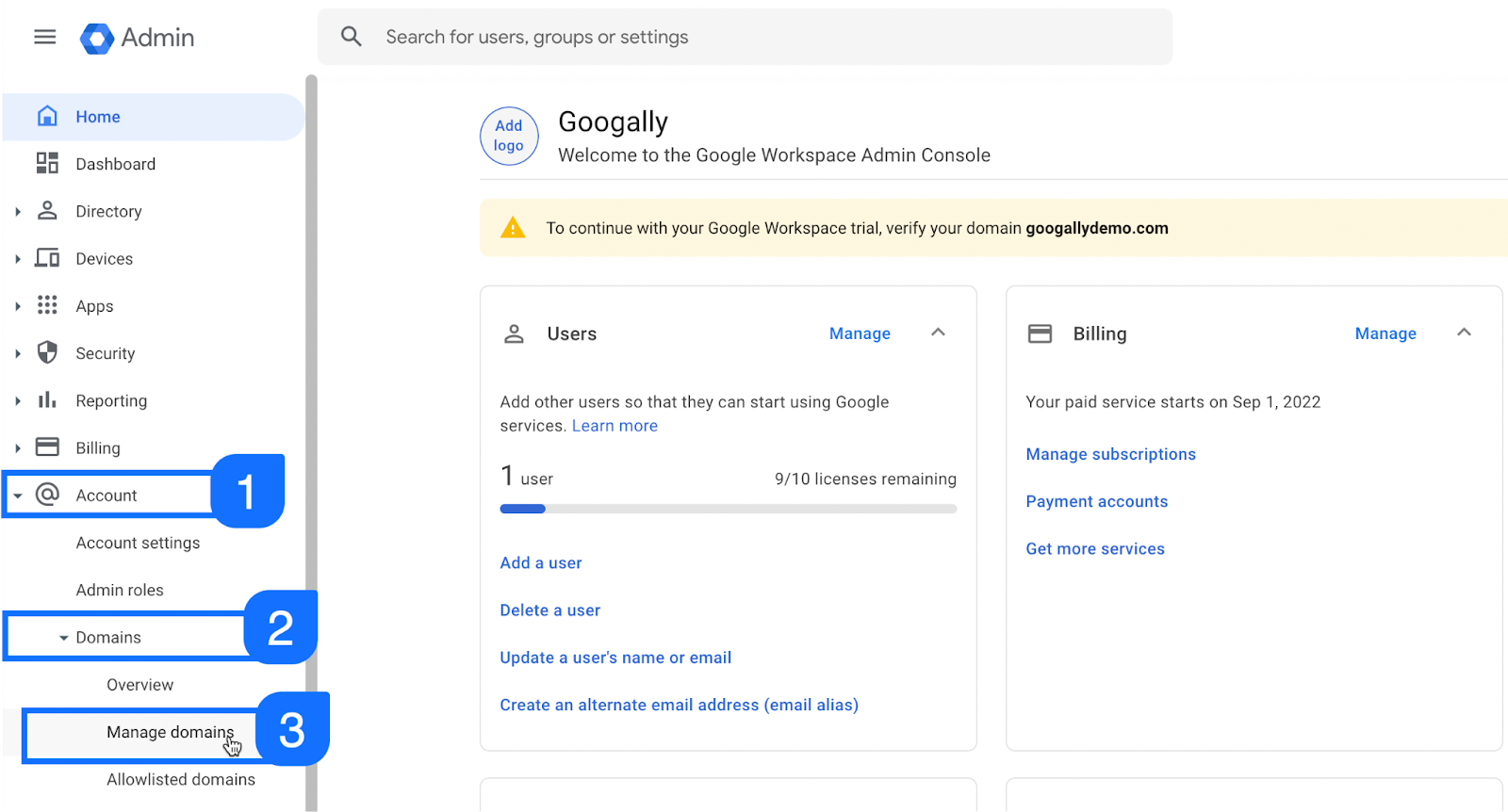
Task: Click the Apps dots grid icon
Action: [47, 305]
